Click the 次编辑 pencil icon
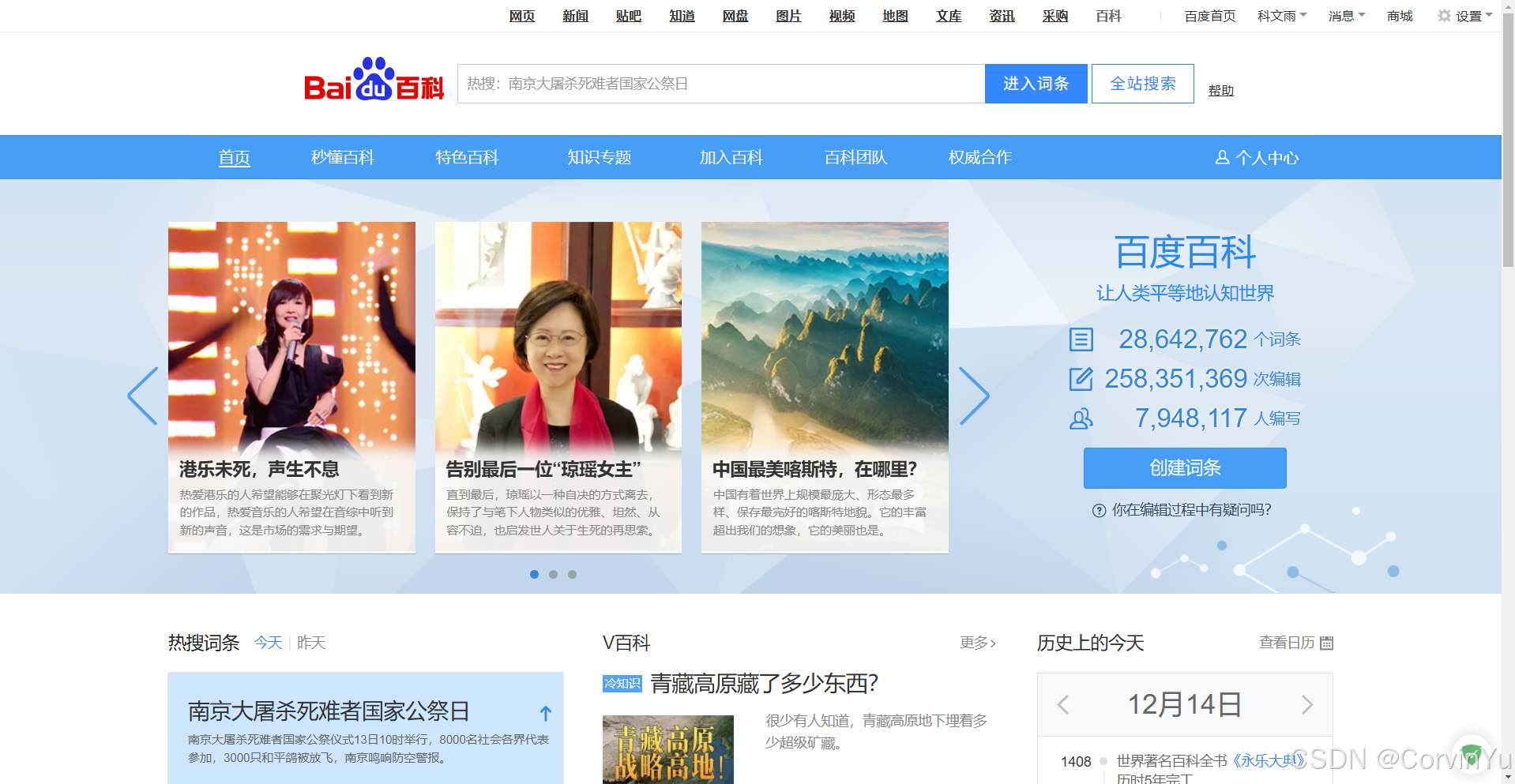Screen dimensions: 1515x784 coord(1081,379)
